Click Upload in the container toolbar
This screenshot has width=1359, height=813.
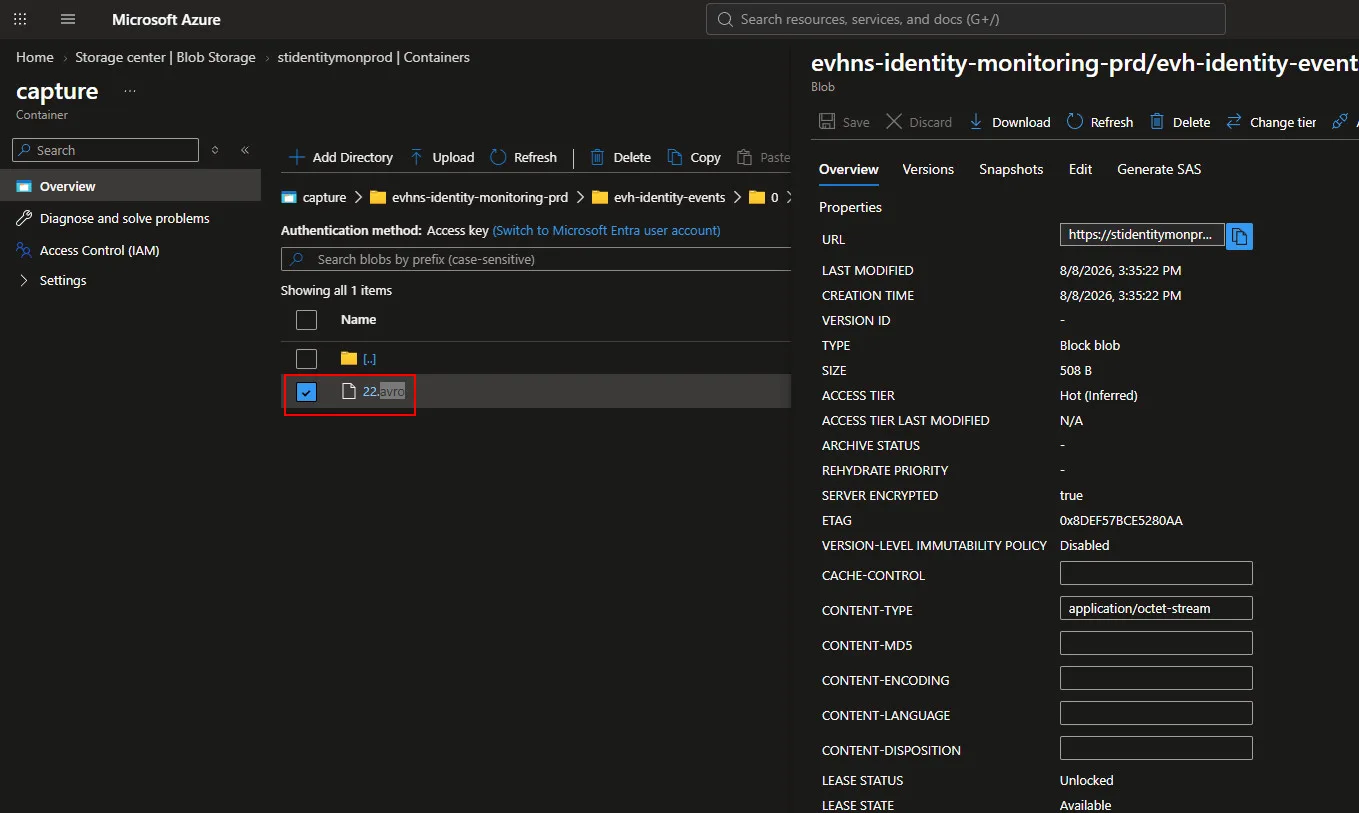(442, 157)
